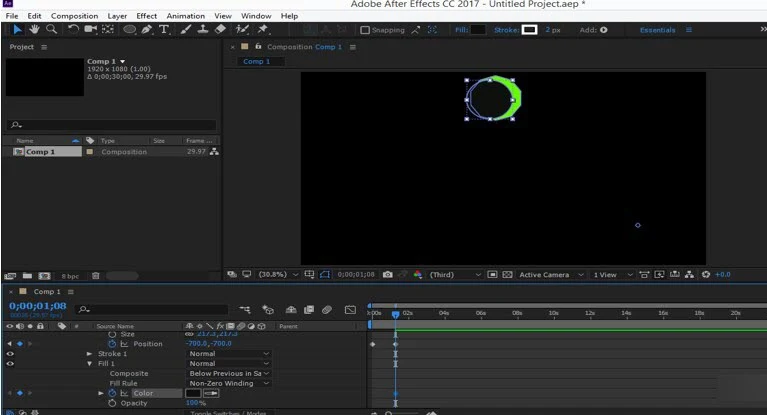Open the Composition Mini-Flowchart in the timeline
Screen dimensions: 767x415
coord(245,309)
